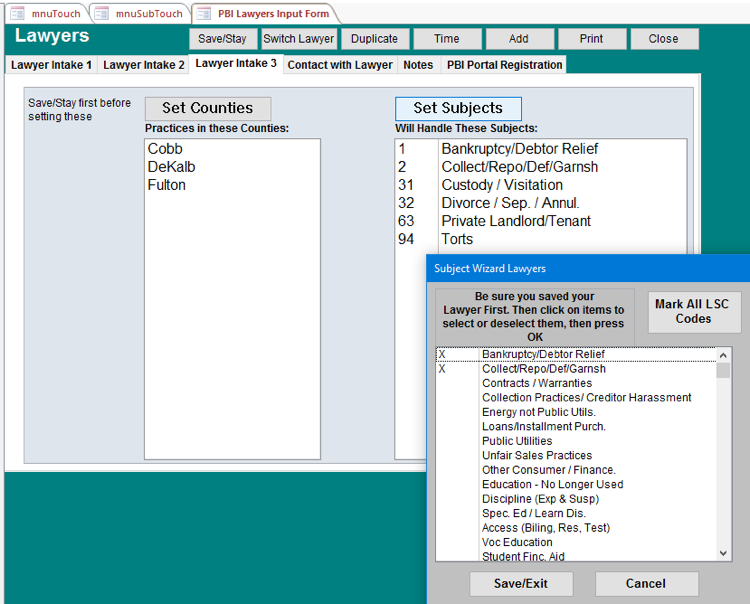Select DeKalb in the counties list
The width and height of the screenshot is (750, 604).
click(166, 167)
